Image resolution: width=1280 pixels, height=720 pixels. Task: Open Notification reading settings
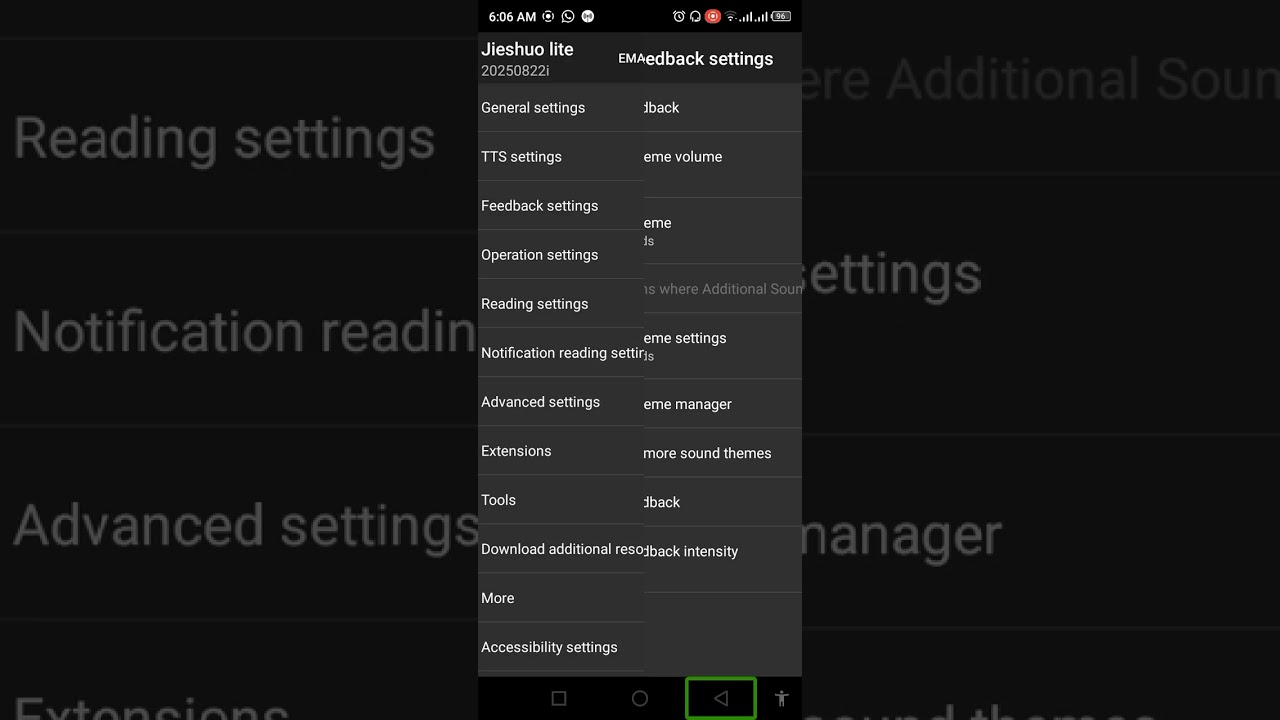[x=560, y=353]
